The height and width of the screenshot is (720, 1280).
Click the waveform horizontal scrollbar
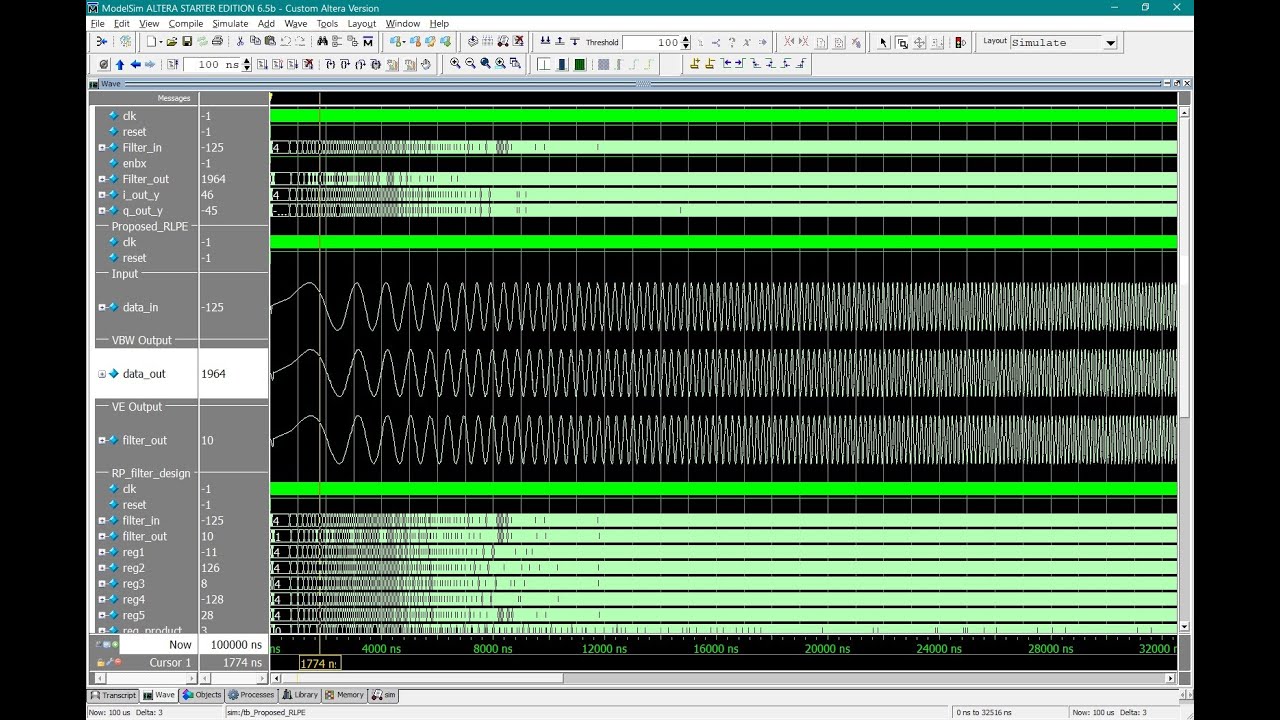pyautogui.click(x=722, y=678)
